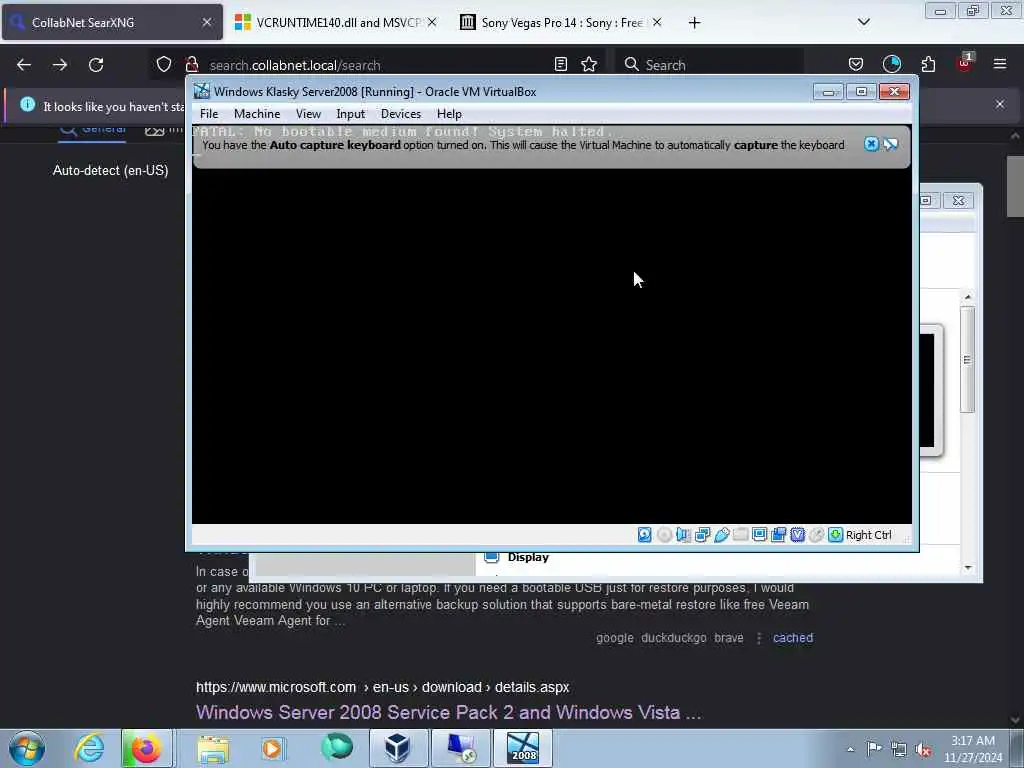1024x768 pixels.
Task: Go forward in Firefox history
Action: pos(60,65)
